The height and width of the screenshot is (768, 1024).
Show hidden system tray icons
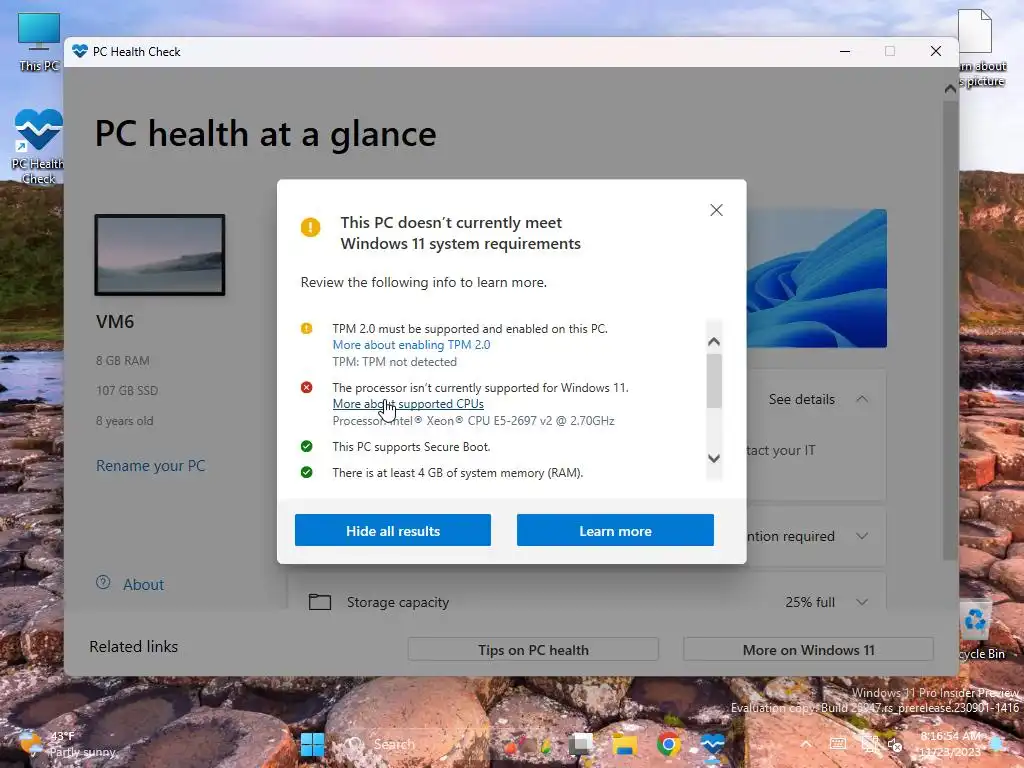tap(806, 744)
